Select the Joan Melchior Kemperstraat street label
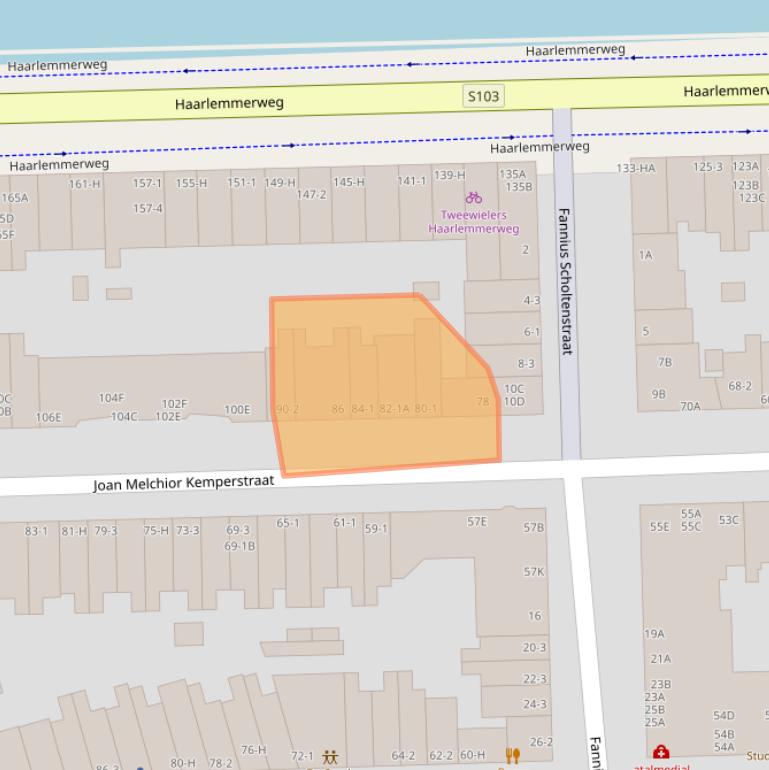The width and height of the screenshot is (769, 770). point(183,483)
